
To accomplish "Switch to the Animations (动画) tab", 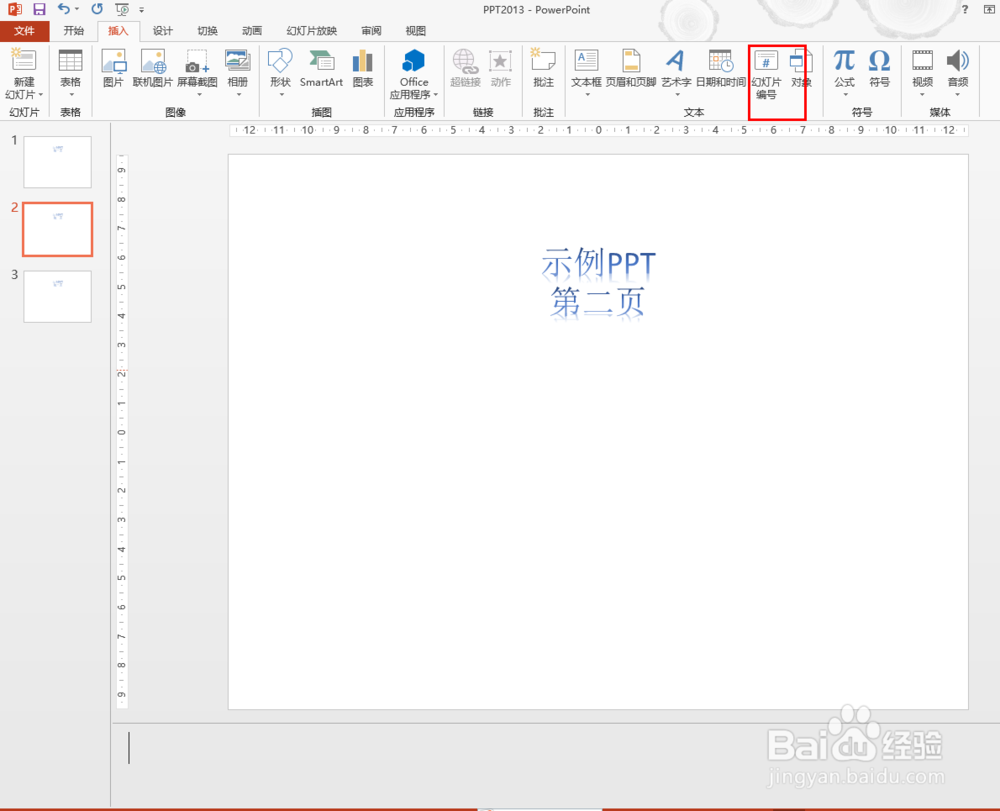I will [252, 31].
